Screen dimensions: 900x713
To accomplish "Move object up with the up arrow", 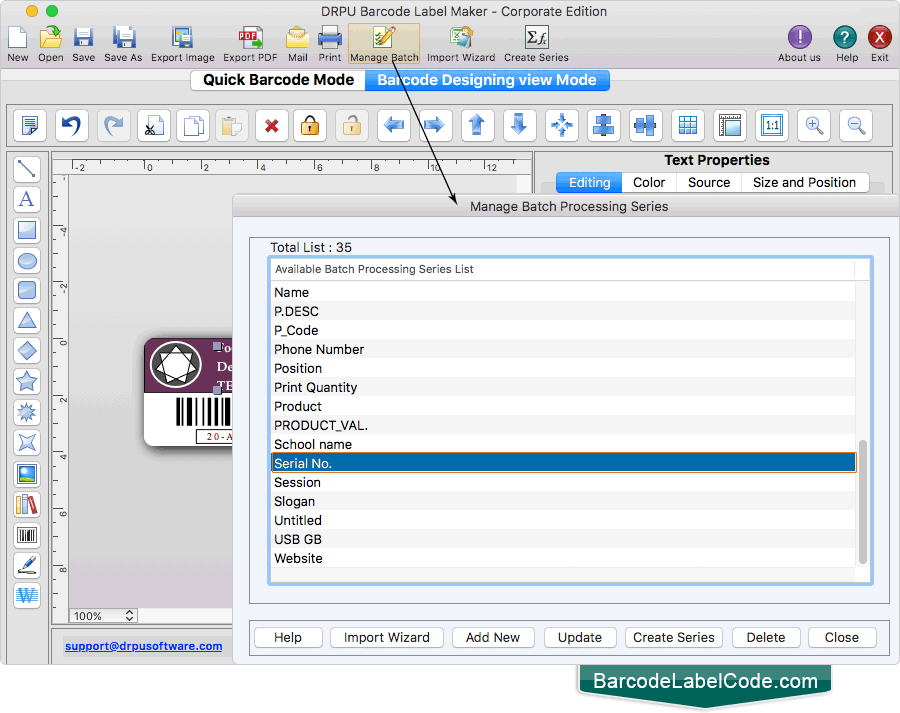I will [478, 125].
